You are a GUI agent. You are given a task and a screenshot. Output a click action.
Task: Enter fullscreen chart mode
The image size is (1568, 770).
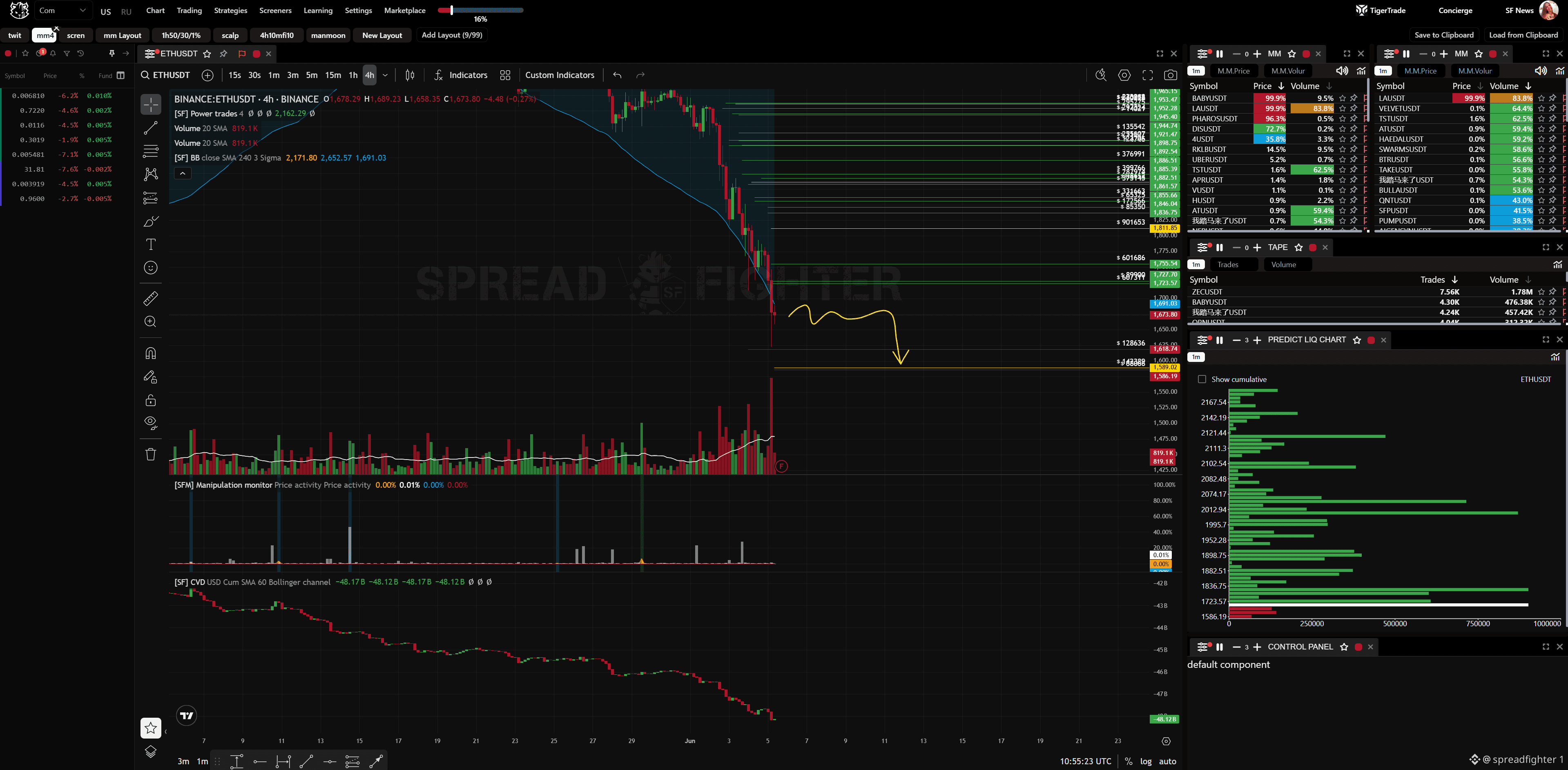click(1147, 75)
